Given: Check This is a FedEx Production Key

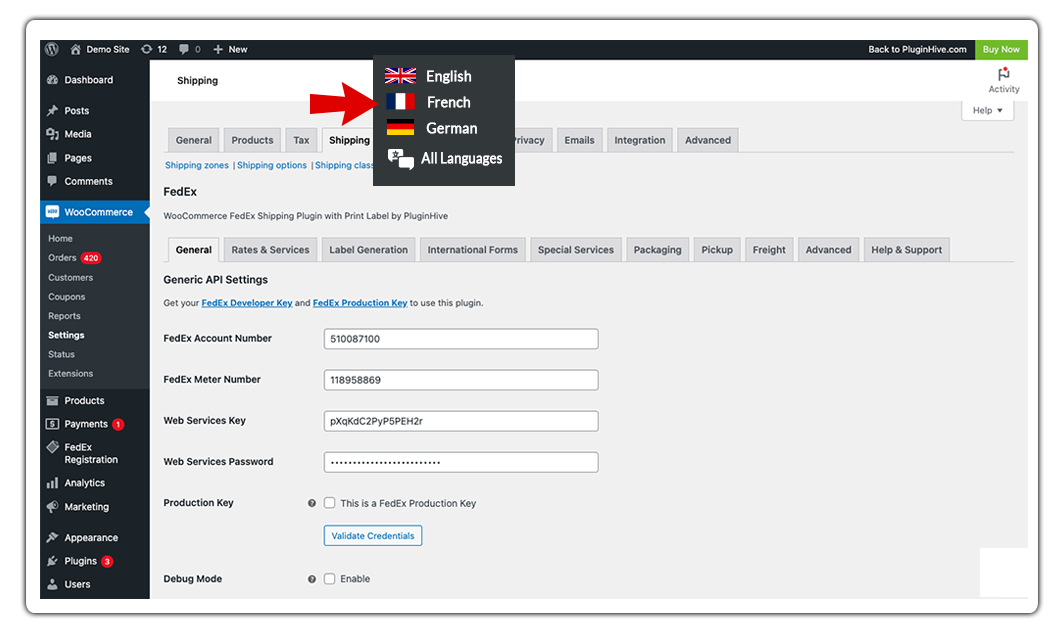Looking at the screenshot, I should pyautogui.click(x=329, y=503).
